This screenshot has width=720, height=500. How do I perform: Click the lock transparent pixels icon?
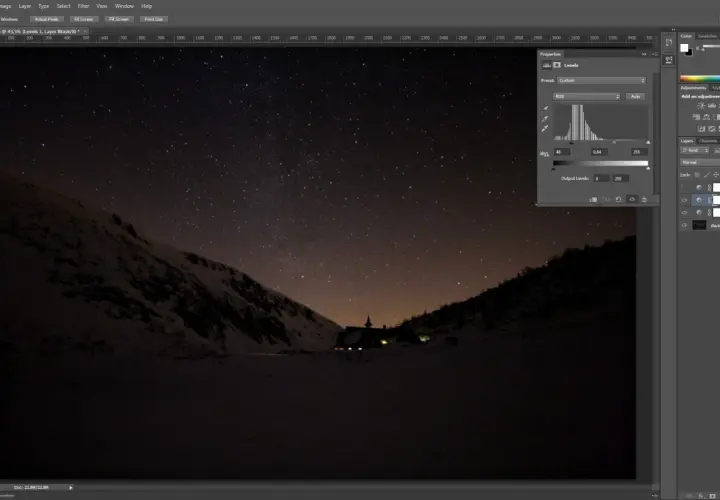697,175
